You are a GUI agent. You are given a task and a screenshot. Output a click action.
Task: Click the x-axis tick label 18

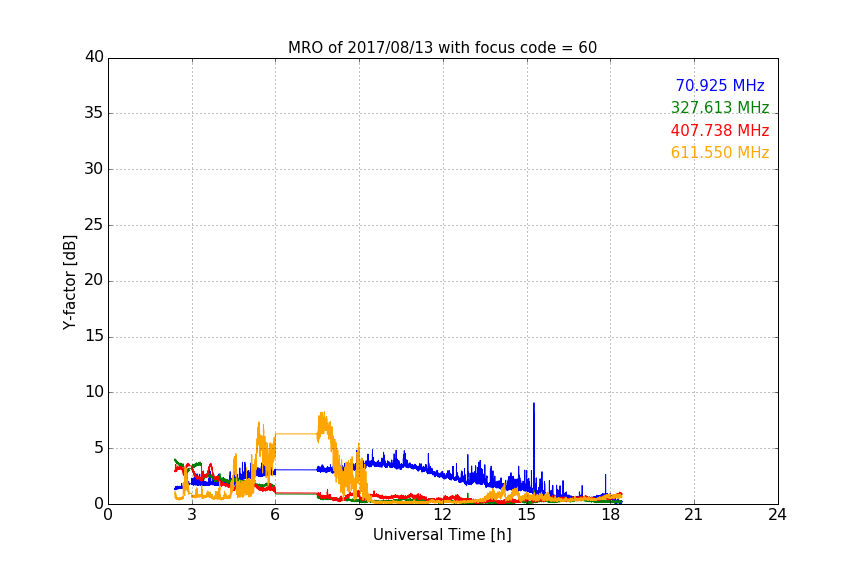click(611, 515)
